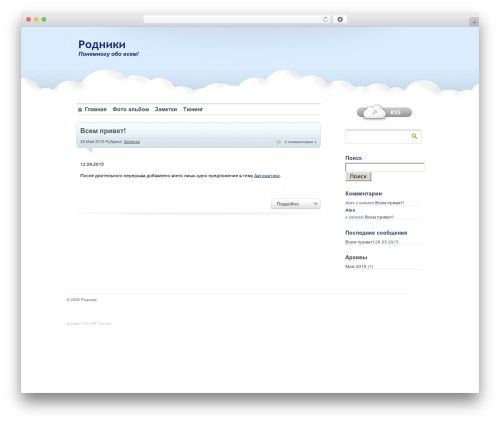The image size is (500, 423).
Task: Click the site tagline Понемногу обо всем!
Action: coord(108,54)
